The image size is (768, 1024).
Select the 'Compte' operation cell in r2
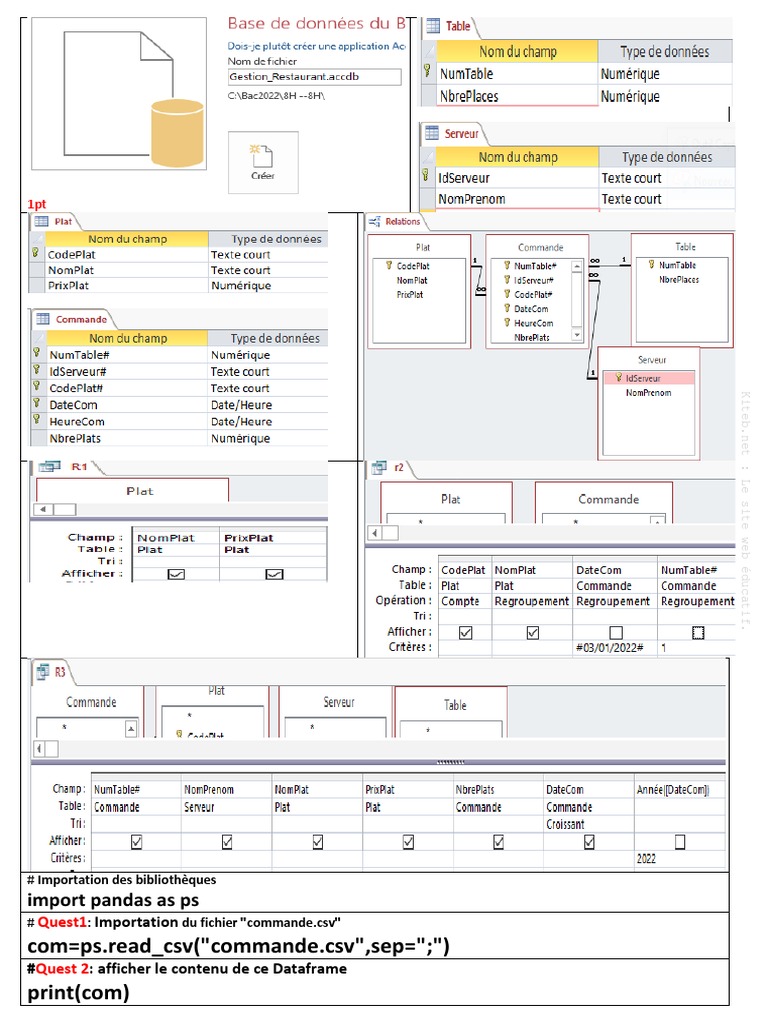tap(465, 601)
